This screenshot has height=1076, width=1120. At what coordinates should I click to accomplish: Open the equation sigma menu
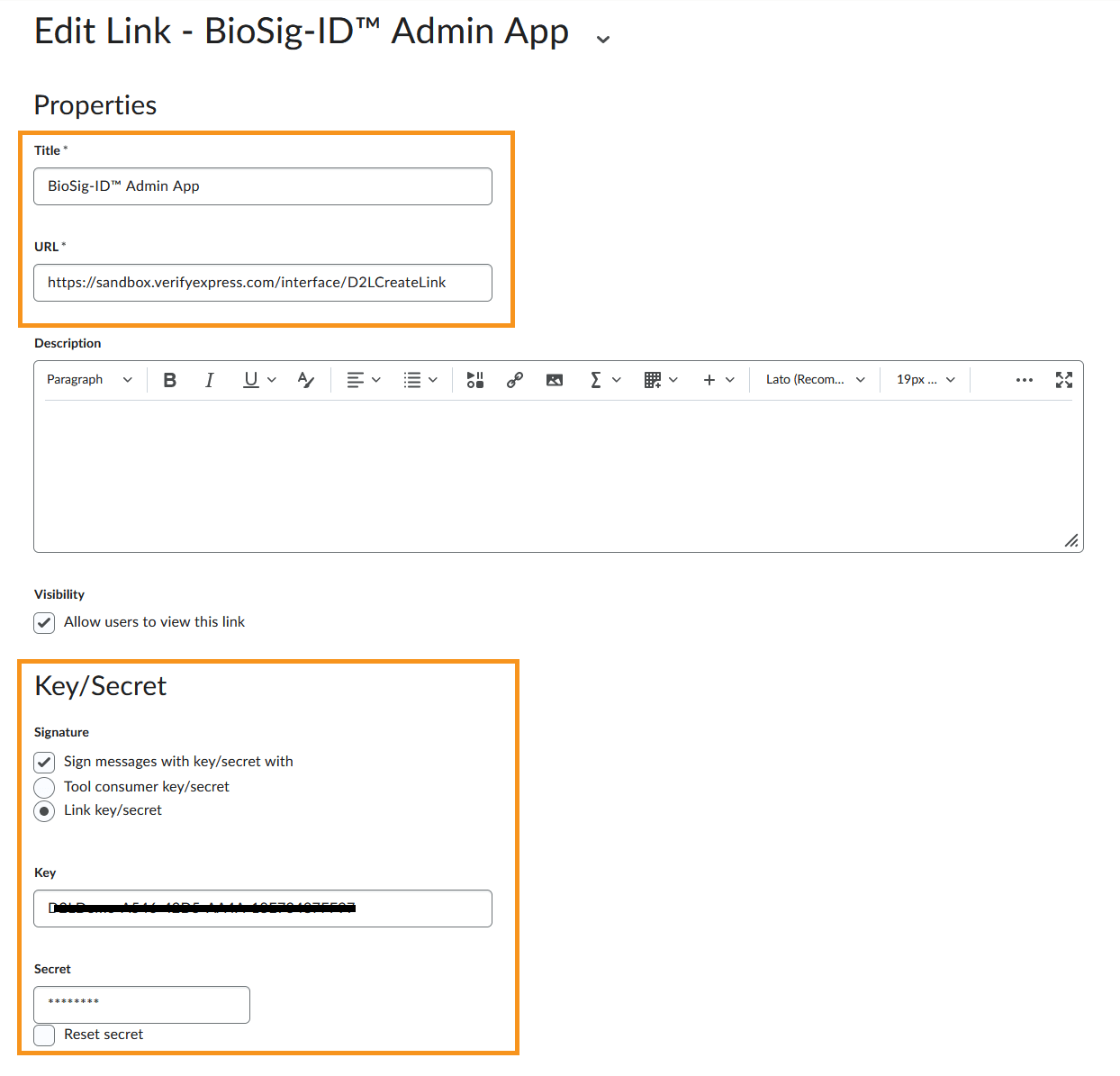[605, 380]
